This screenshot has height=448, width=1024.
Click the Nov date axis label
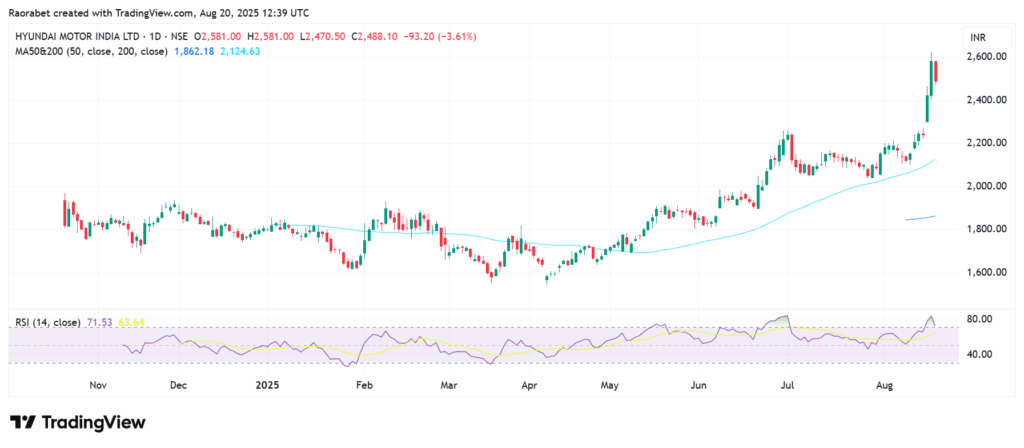click(x=97, y=385)
